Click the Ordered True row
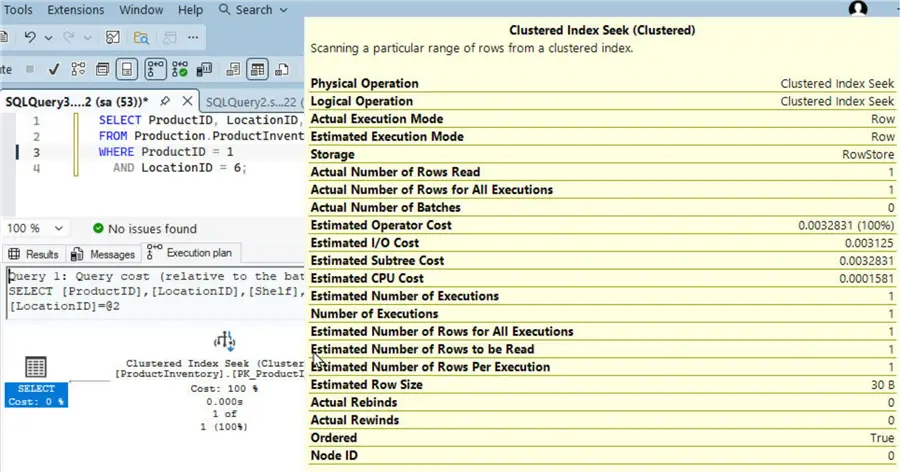This screenshot has width=900, height=472. click(x=603, y=438)
